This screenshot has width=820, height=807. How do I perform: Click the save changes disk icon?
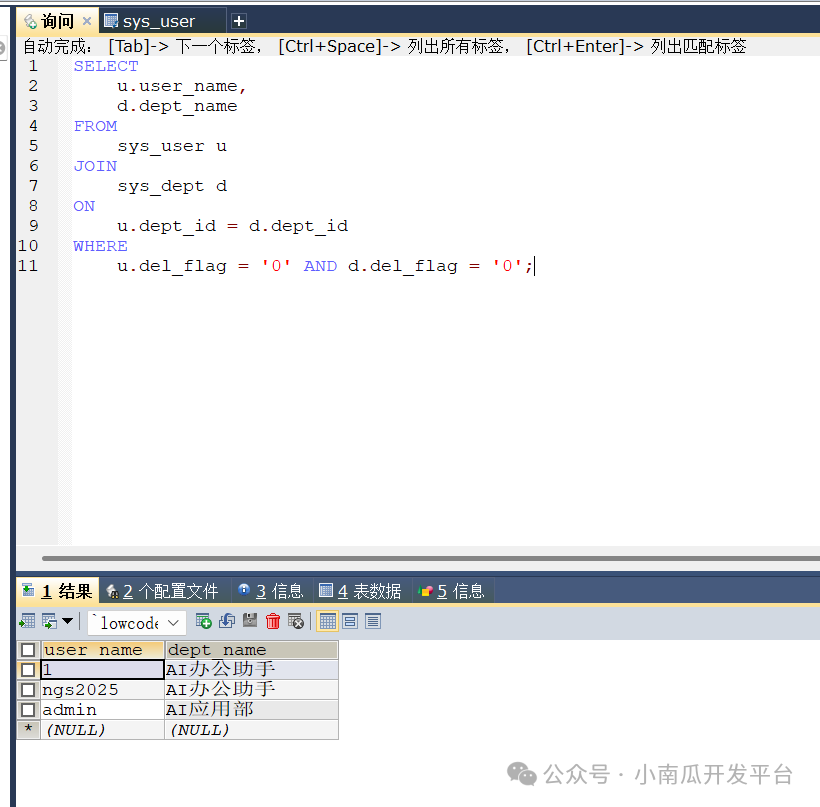[x=250, y=621]
